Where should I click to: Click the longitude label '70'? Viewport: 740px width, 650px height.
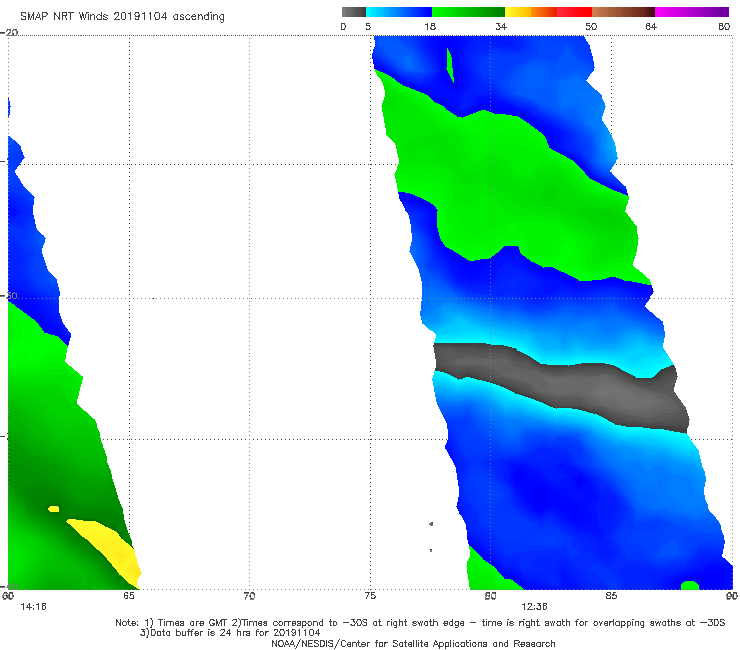[x=249, y=596]
